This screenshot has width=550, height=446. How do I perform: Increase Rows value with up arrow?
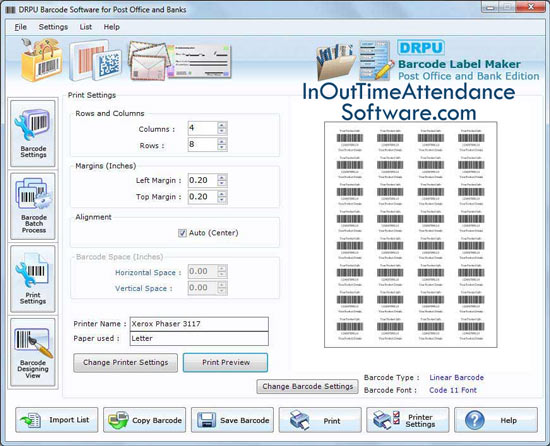coord(222,141)
